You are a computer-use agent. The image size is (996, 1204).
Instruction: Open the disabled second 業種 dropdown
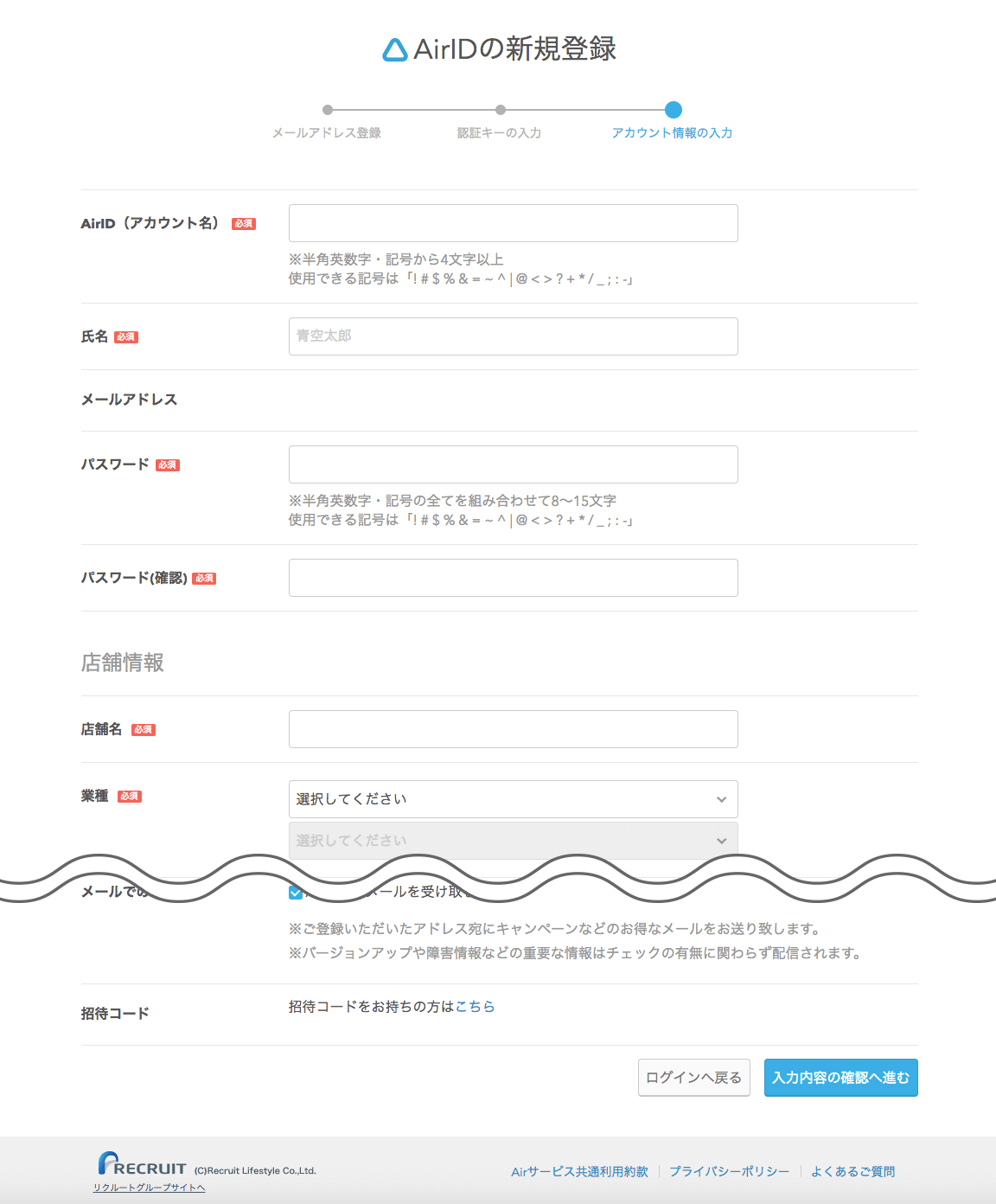coord(514,840)
